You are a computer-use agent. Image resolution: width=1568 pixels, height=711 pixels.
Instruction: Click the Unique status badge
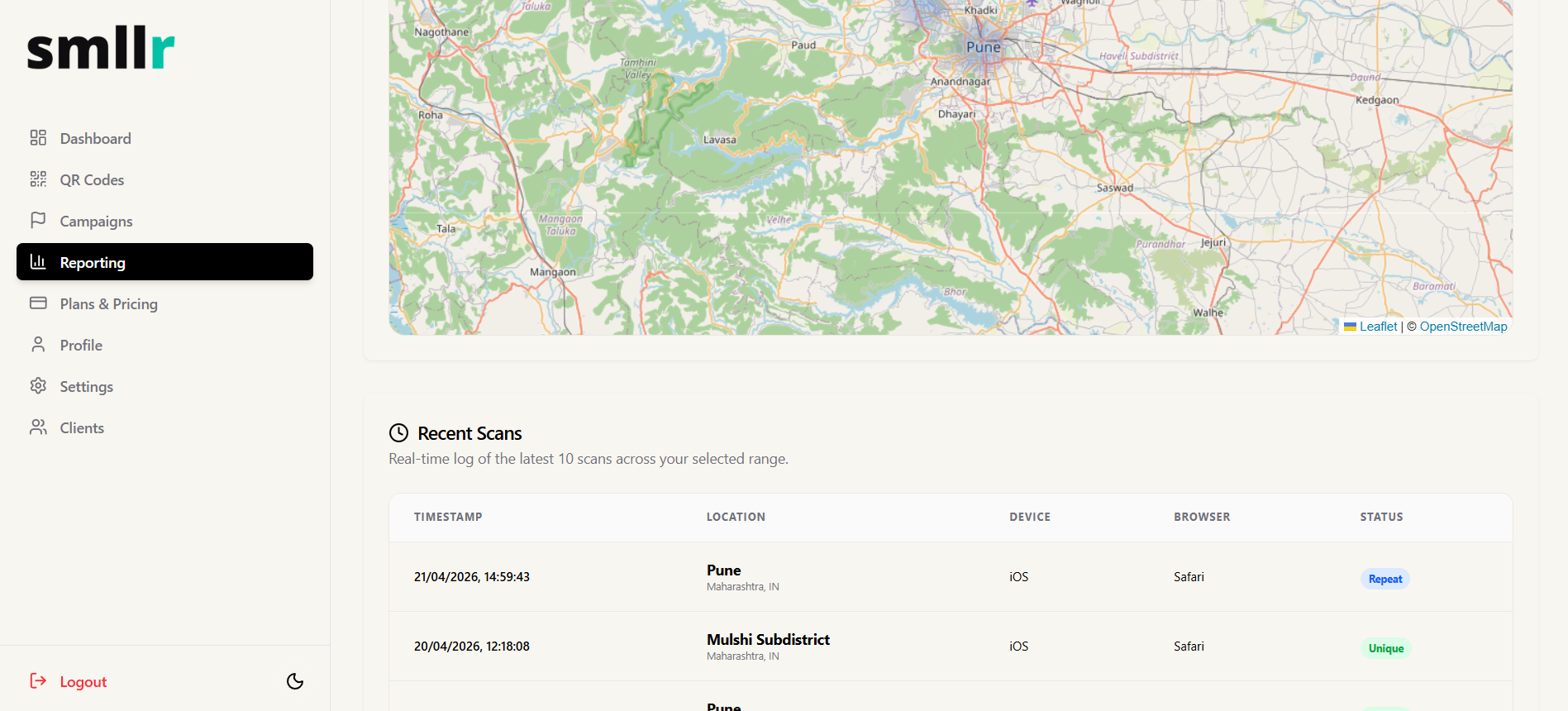point(1386,648)
